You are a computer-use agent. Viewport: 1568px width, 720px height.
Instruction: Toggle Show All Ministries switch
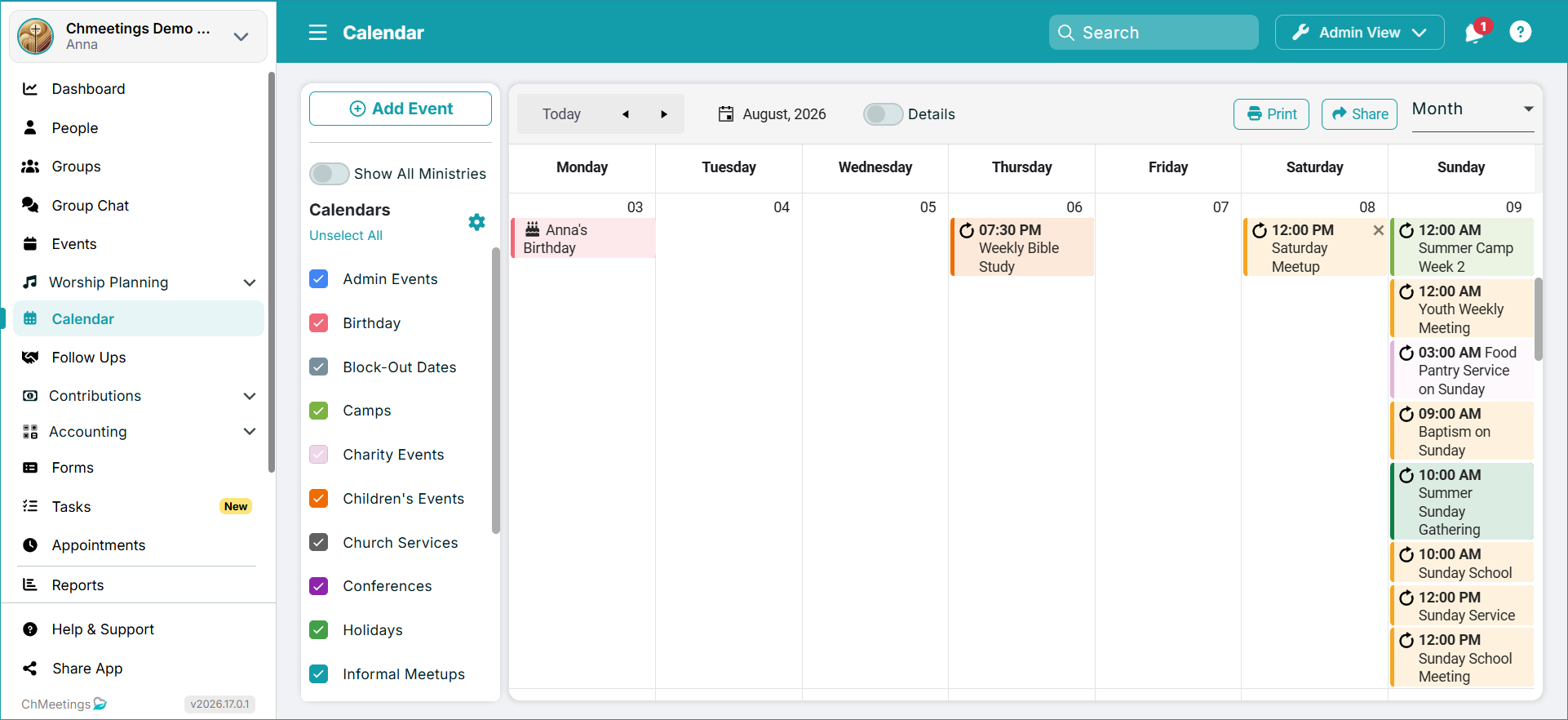coord(329,174)
